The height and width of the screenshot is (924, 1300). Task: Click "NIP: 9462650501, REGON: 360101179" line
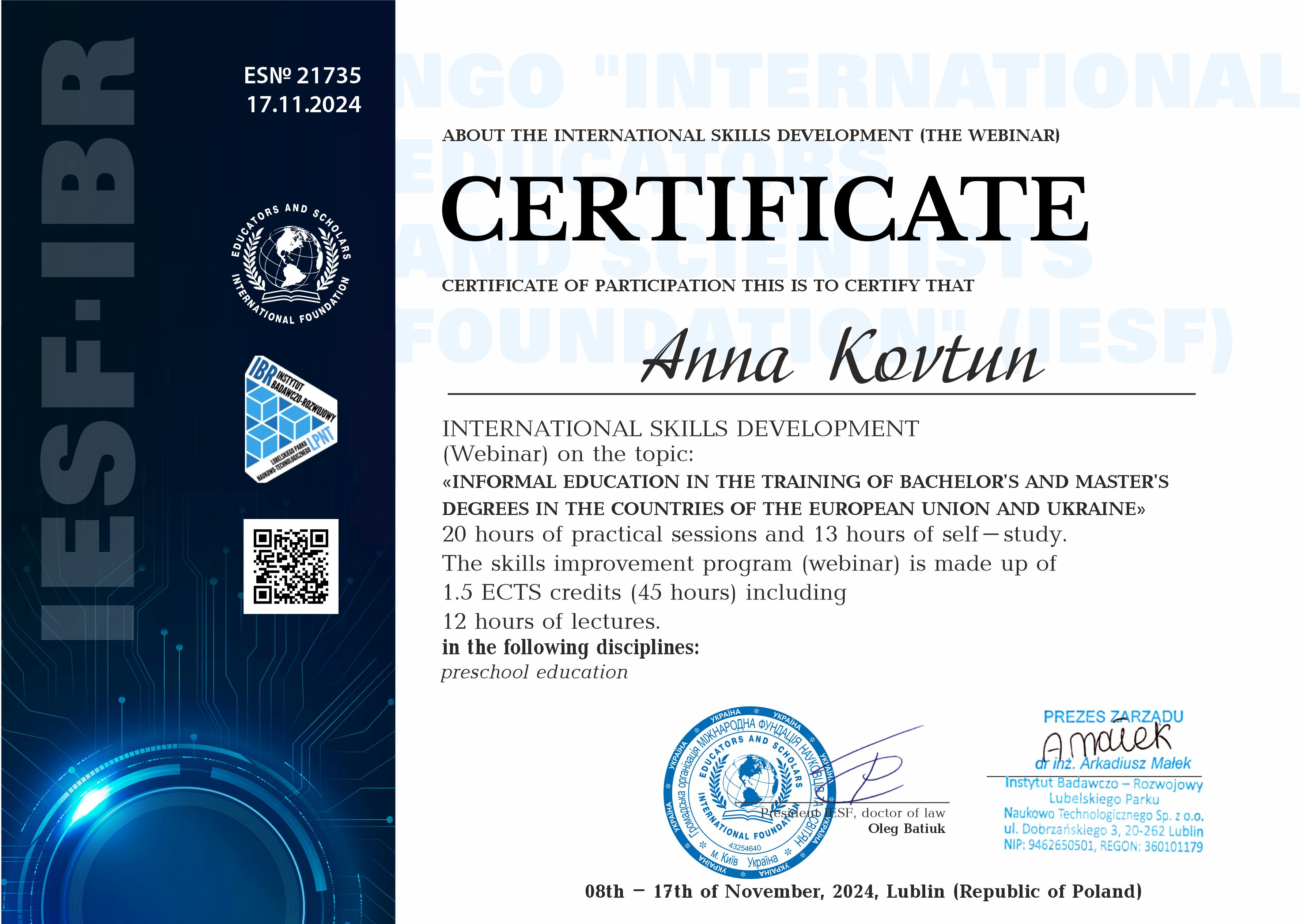pos(1103,846)
